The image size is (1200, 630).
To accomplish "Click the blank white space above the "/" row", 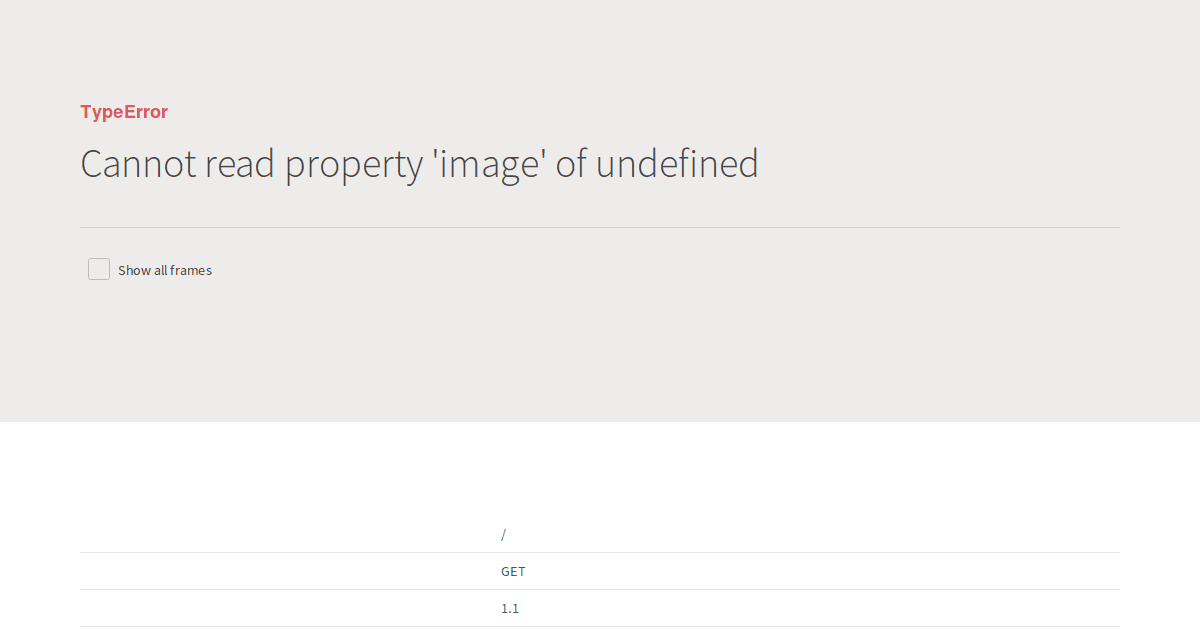I will [x=600, y=470].
